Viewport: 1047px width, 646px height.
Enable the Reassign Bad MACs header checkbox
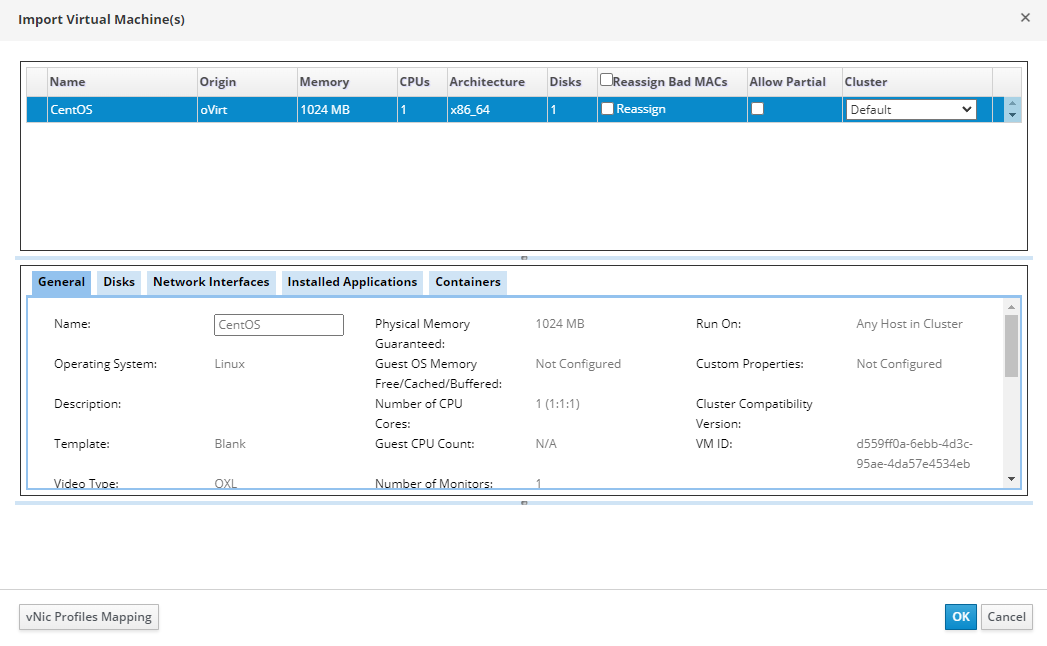[606, 80]
